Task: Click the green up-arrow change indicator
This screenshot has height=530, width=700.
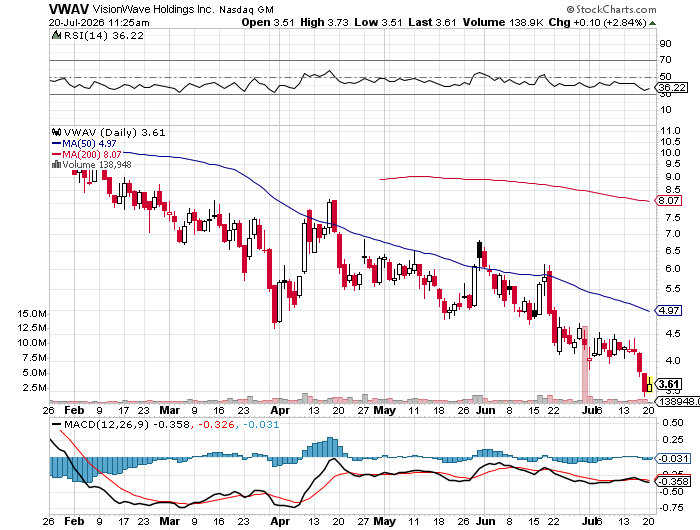Action: click(652, 23)
